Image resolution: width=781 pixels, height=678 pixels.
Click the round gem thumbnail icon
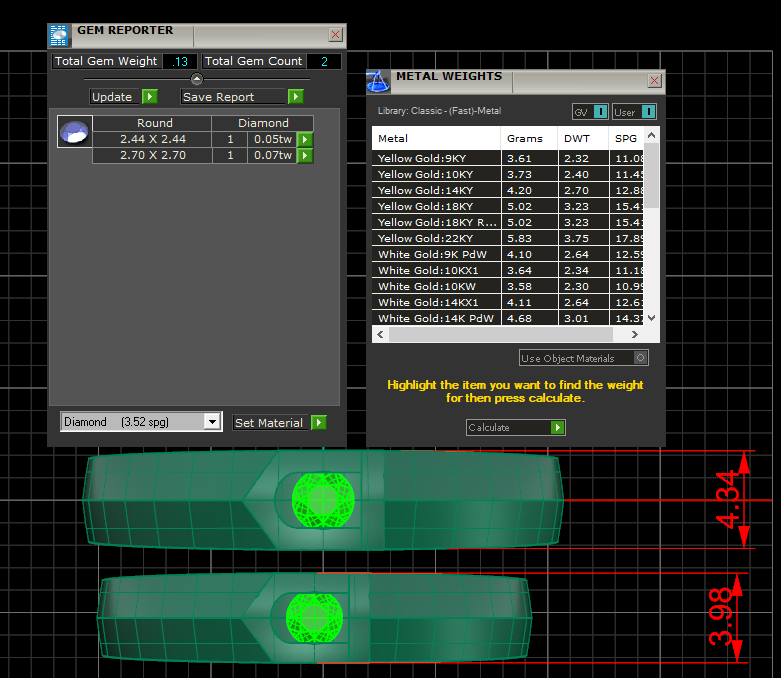(x=74, y=132)
